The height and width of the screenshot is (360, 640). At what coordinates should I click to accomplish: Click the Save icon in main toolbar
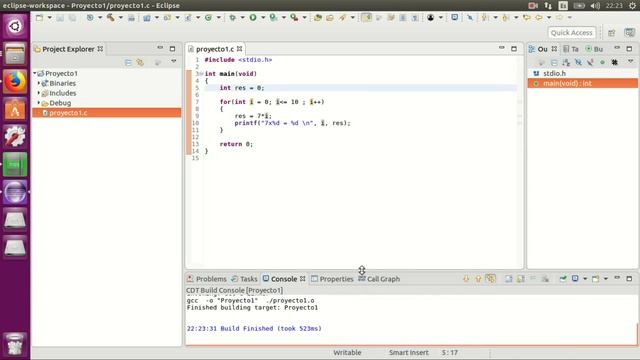pos(60,18)
